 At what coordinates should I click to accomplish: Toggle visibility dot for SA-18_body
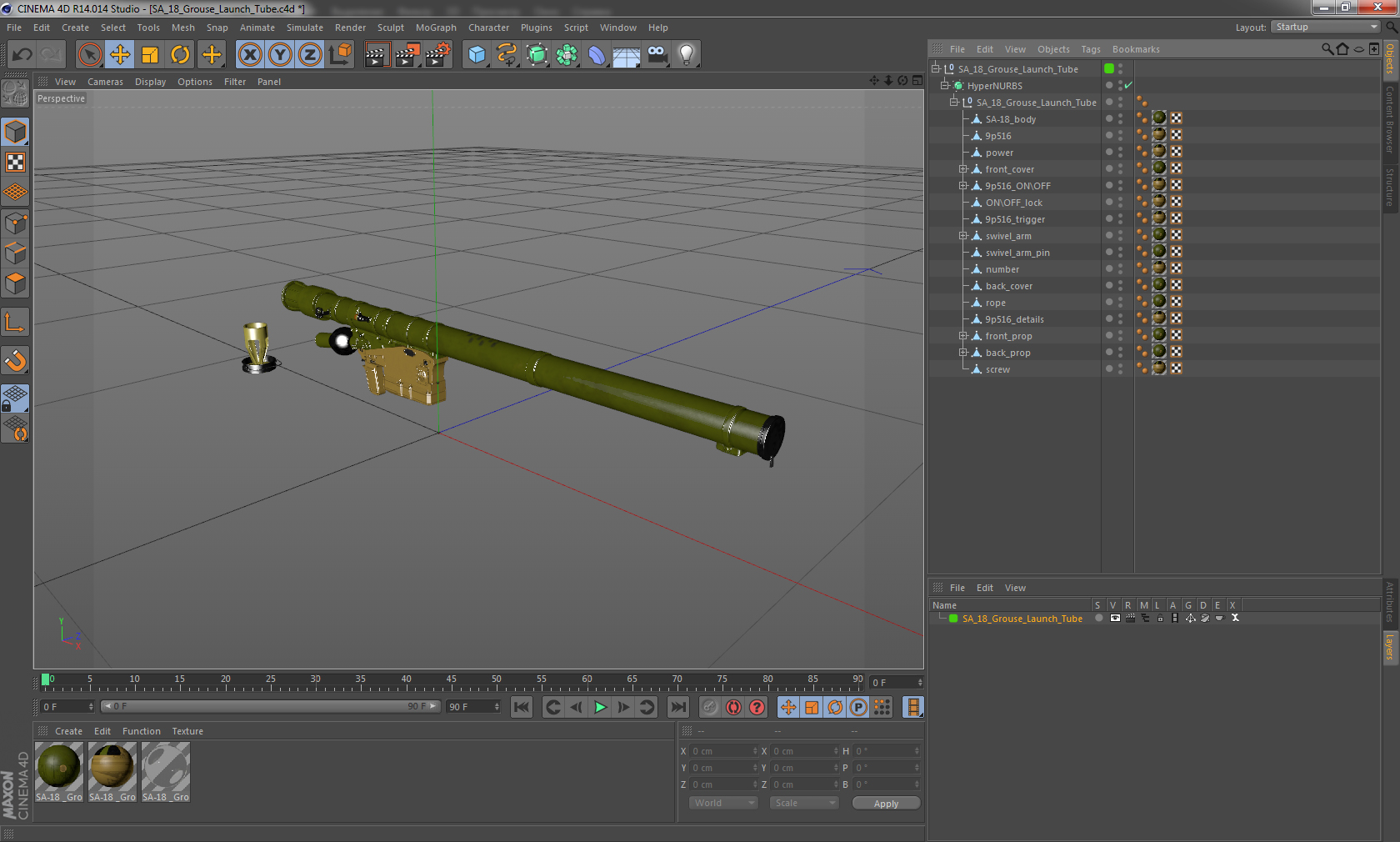click(1109, 118)
